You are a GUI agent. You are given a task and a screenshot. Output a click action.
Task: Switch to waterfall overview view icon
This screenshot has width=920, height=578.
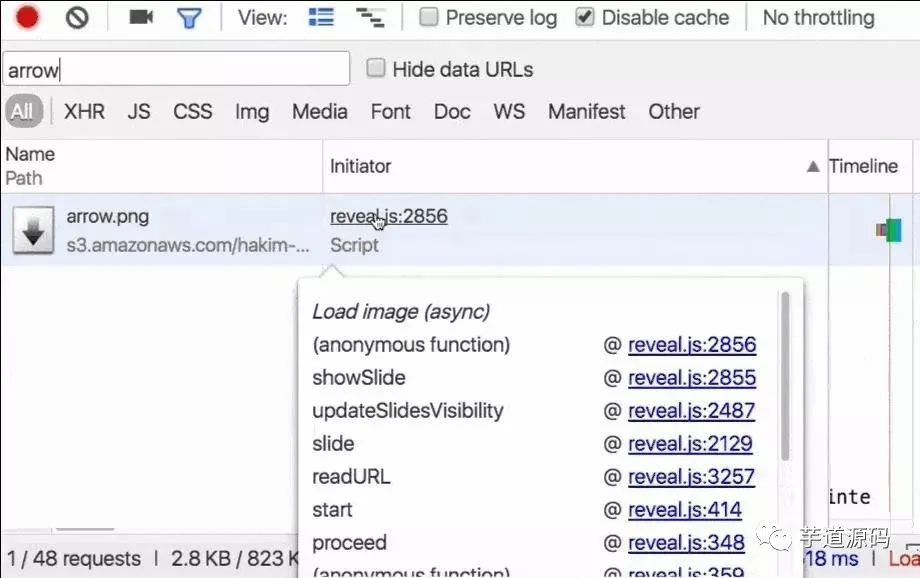tap(370, 18)
